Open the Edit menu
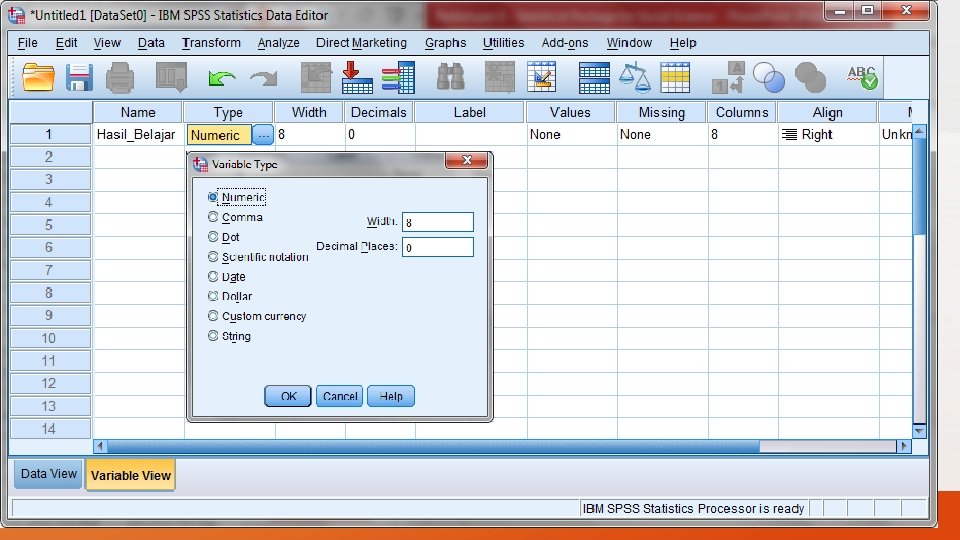The width and height of the screenshot is (960, 540). click(66, 43)
